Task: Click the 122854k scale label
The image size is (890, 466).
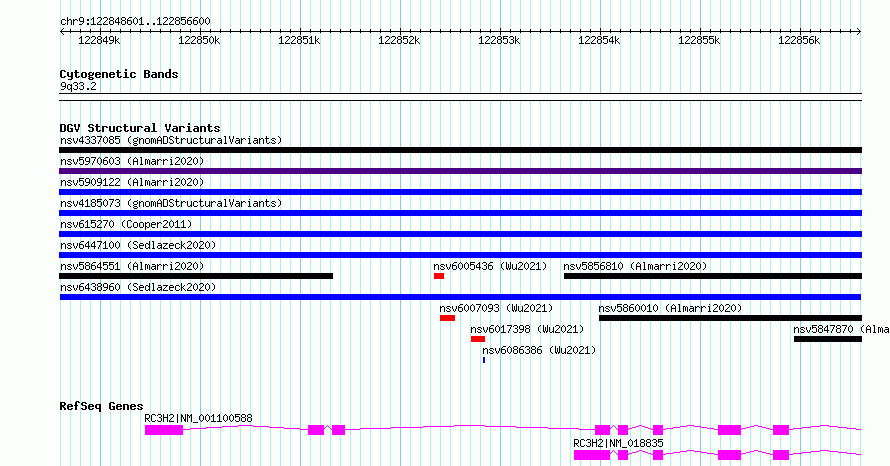Action: click(x=599, y=40)
